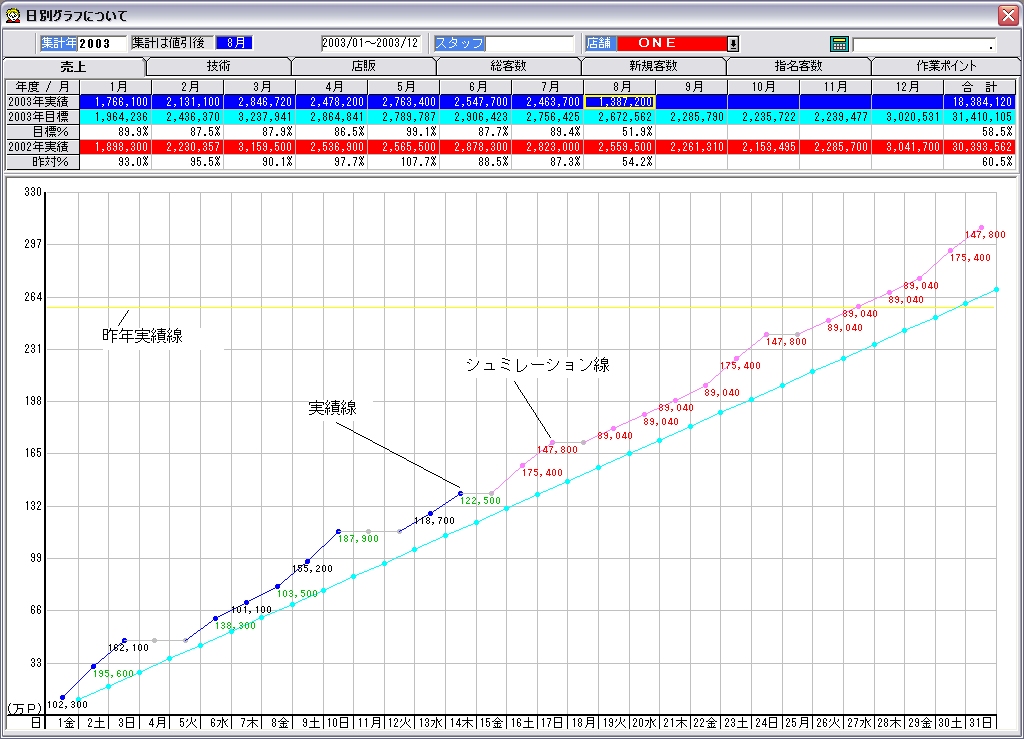Open the 店販 tab
This screenshot has width=1024, height=739.
click(364, 66)
